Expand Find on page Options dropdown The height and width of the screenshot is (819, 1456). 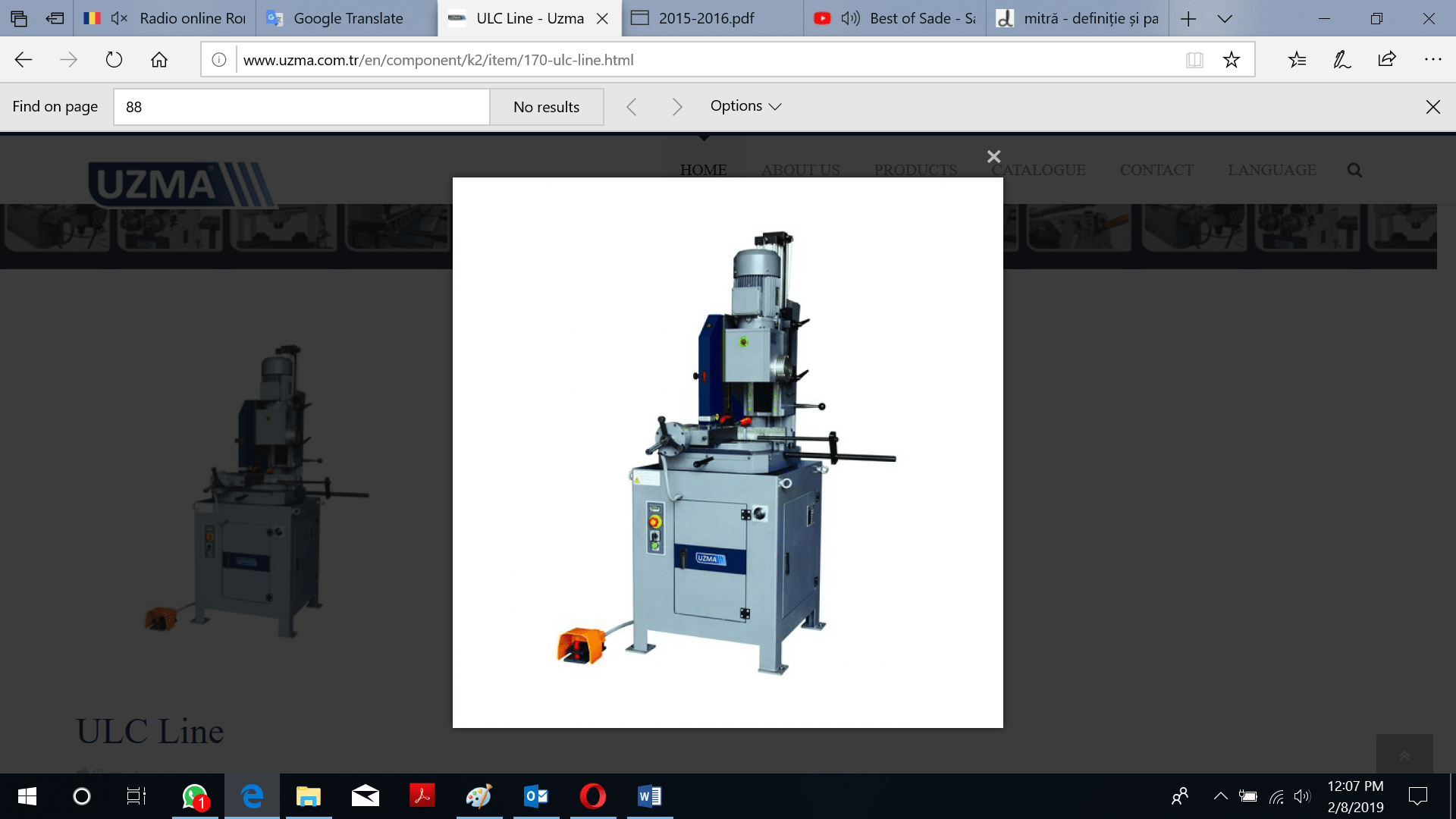(x=745, y=106)
